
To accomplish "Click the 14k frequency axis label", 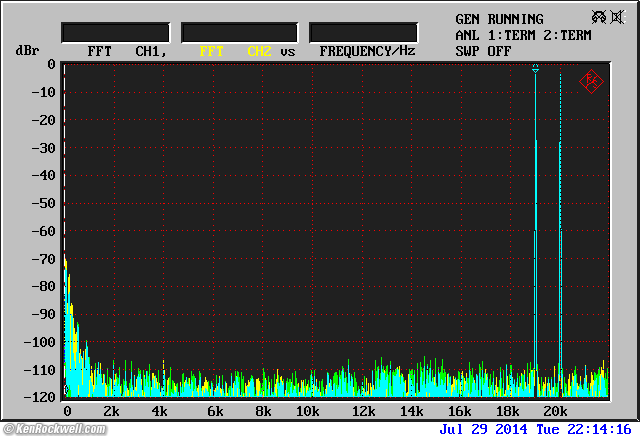I will [411, 411].
